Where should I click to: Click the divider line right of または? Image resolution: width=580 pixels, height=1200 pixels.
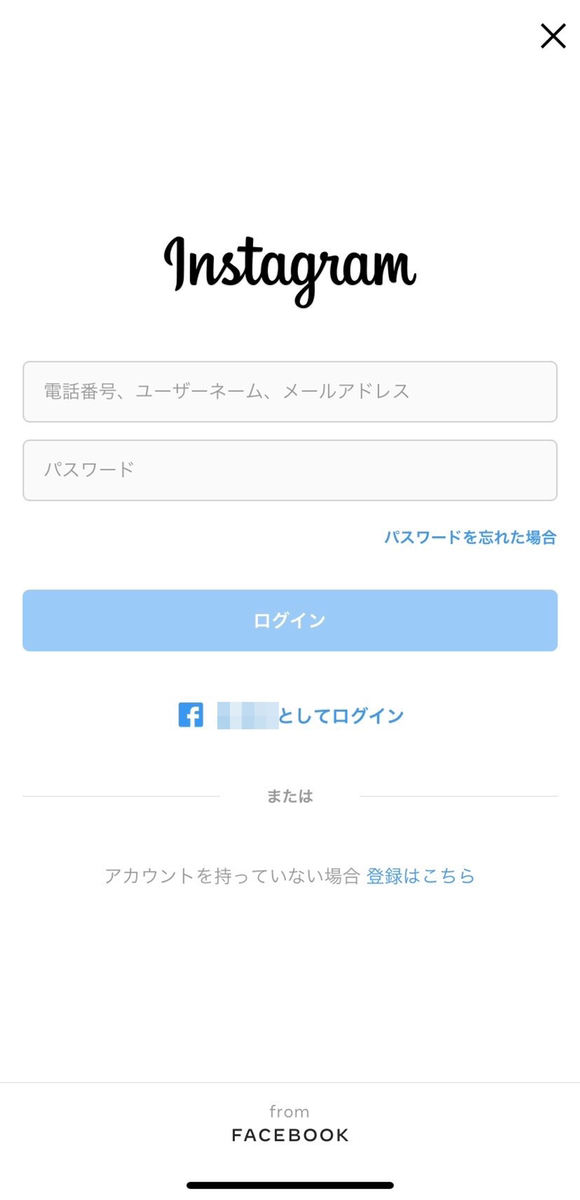[x=458, y=797]
